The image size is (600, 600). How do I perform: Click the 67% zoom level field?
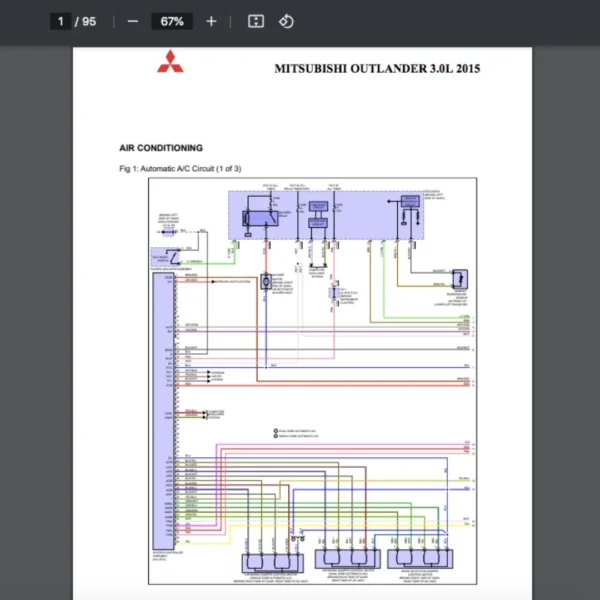171,21
